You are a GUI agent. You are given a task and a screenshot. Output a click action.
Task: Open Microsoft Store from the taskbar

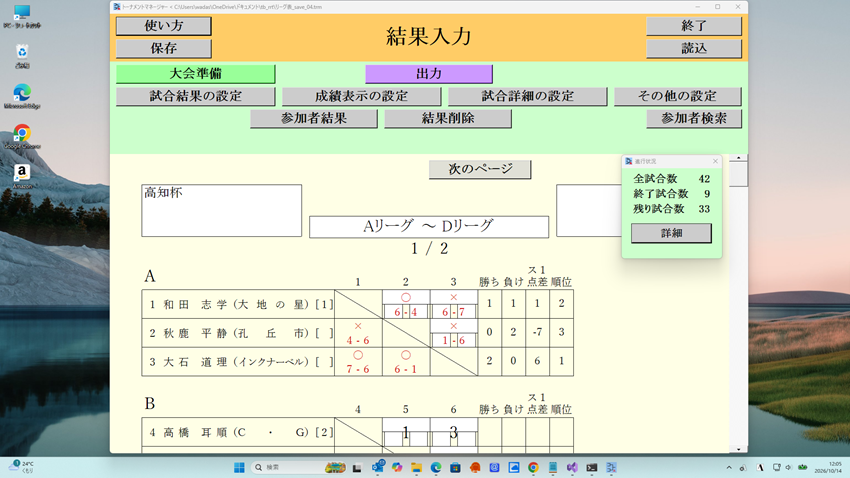(x=455, y=467)
